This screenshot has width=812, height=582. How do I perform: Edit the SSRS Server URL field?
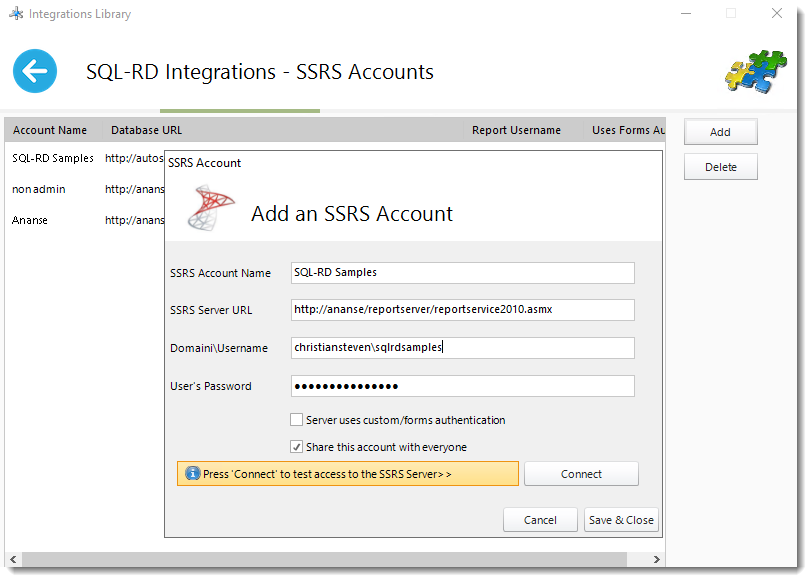tap(462, 310)
